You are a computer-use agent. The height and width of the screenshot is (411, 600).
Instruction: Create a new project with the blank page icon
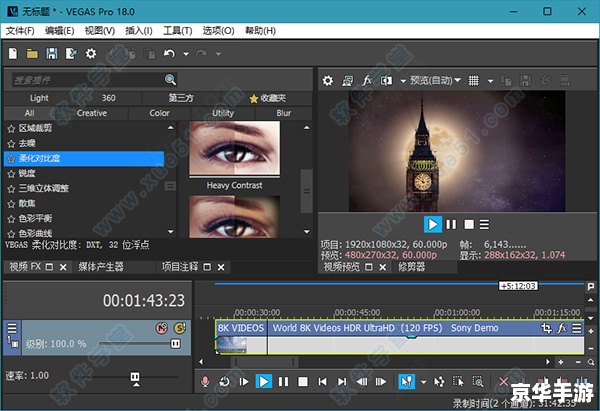[x=13, y=54]
